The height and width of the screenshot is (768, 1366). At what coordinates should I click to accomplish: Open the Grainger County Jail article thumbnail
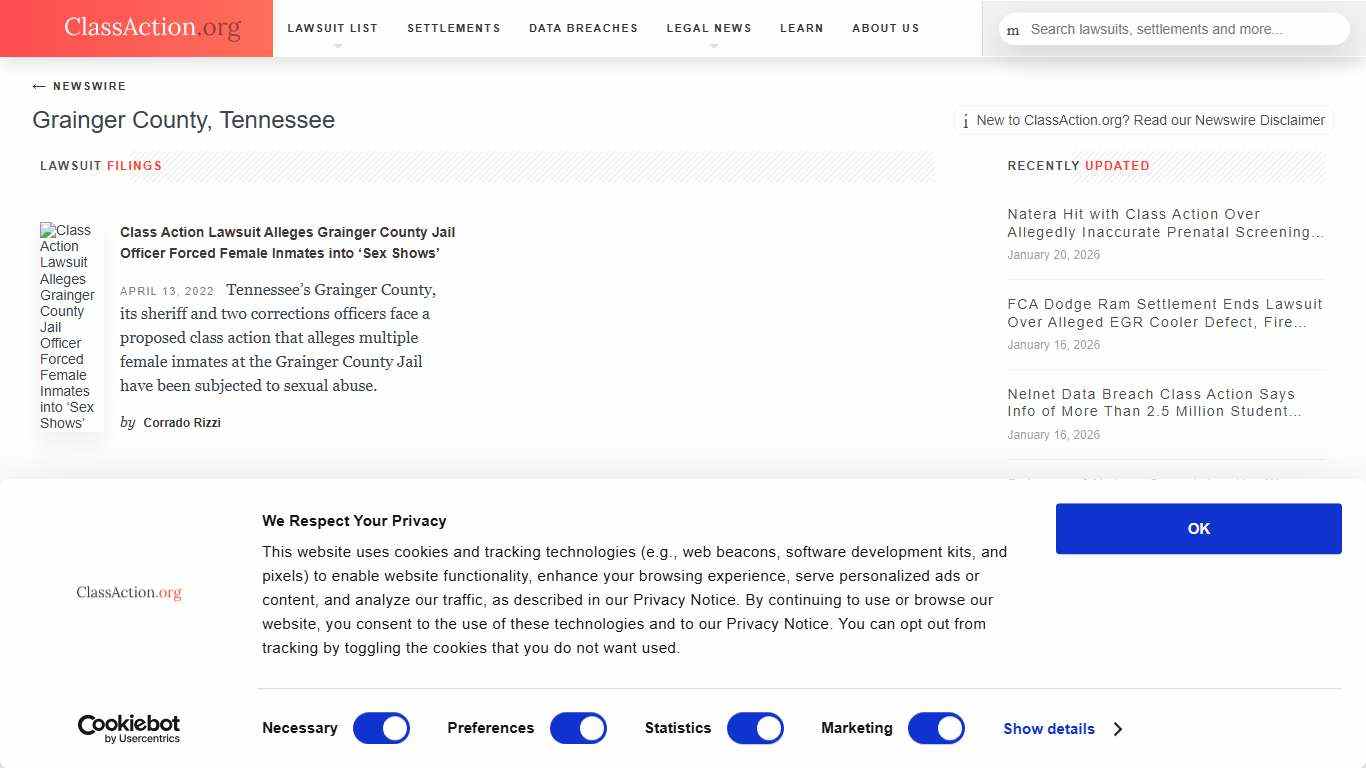point(68,326)
